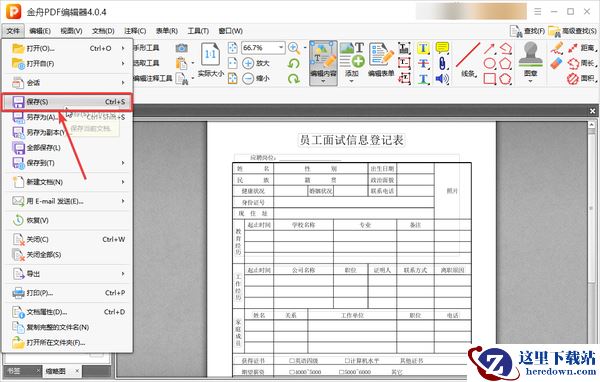Add a yellow sticky note comment
Image resolution: width=600 pixels, height=382 pixels.
click(442, 48)
